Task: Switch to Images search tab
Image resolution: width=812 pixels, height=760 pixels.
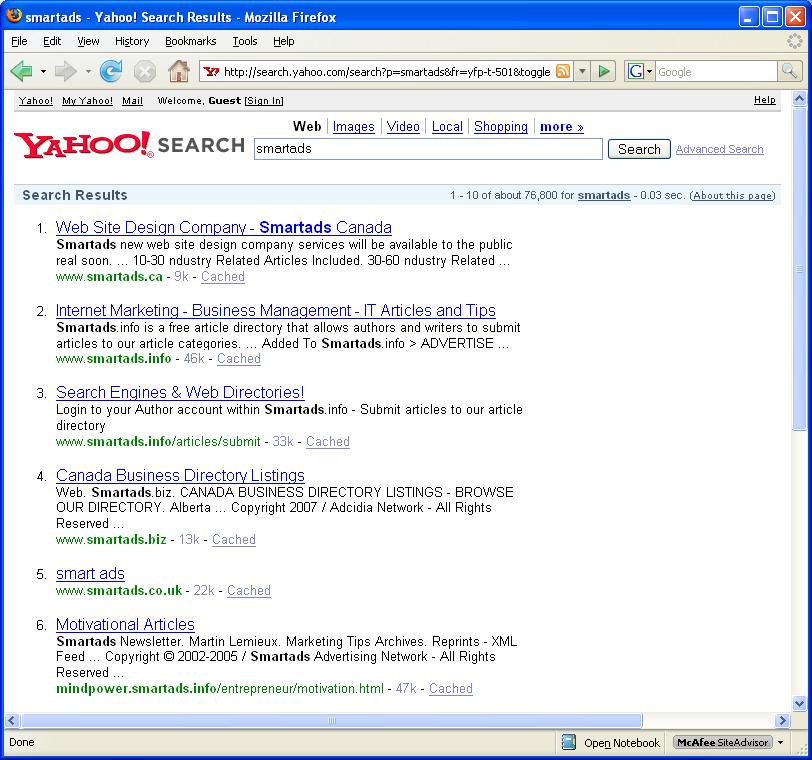Action: pyautogui.click(x=353, y=126)
